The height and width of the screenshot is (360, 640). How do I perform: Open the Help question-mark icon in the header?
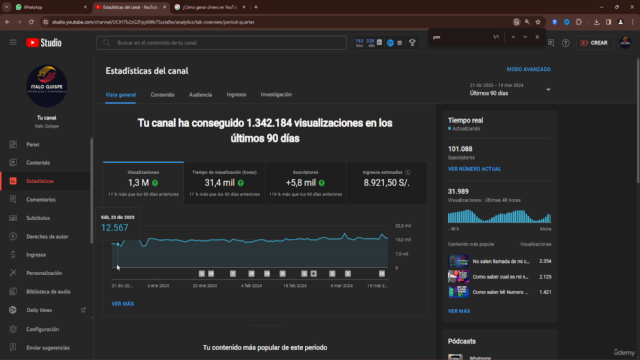coord(566,43)
